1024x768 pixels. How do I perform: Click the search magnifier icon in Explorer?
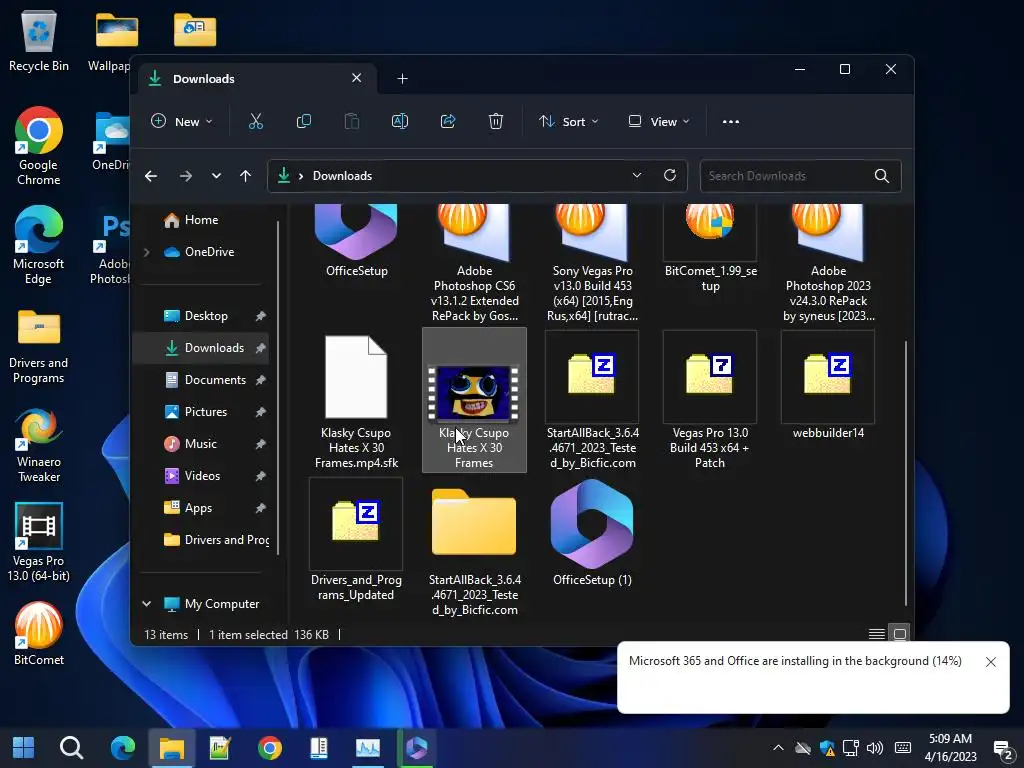[x=882, y=176]
